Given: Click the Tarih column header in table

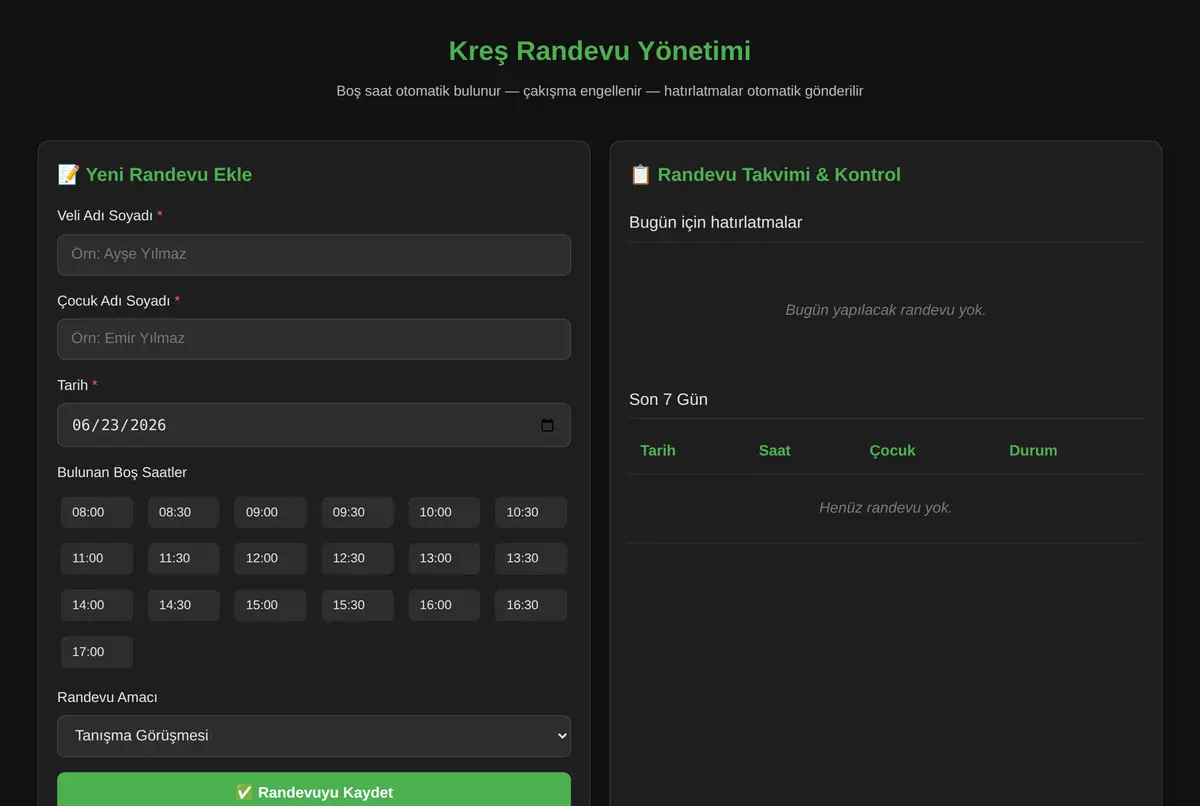Looking at the screenshot, I should click(658, 451).
